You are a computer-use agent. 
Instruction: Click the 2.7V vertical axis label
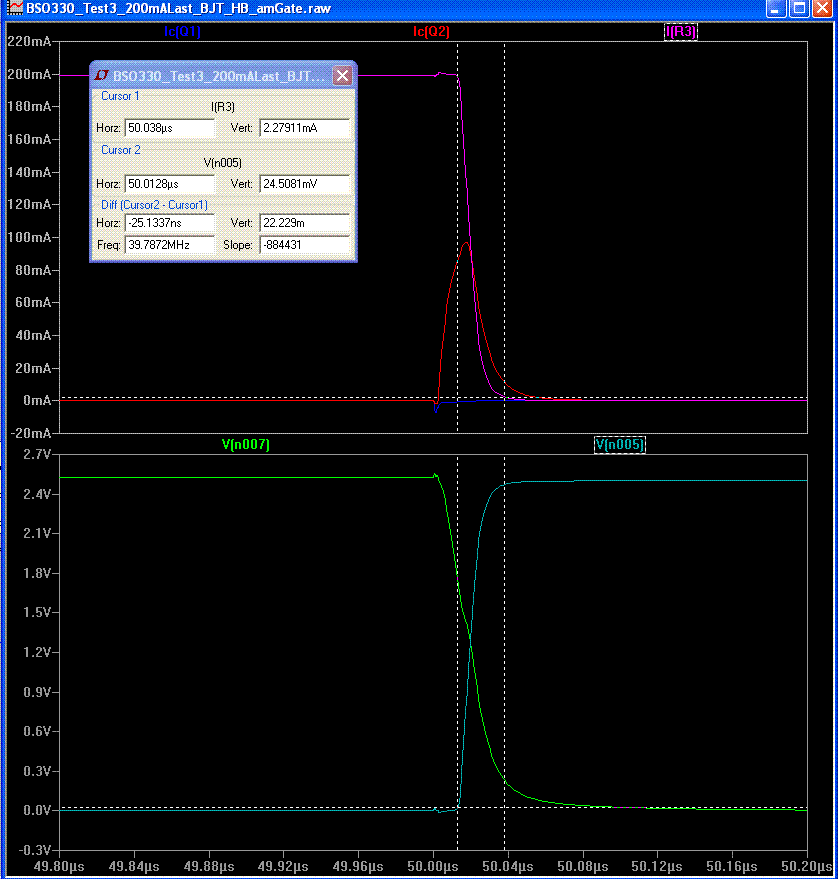[x=37, y=455]
